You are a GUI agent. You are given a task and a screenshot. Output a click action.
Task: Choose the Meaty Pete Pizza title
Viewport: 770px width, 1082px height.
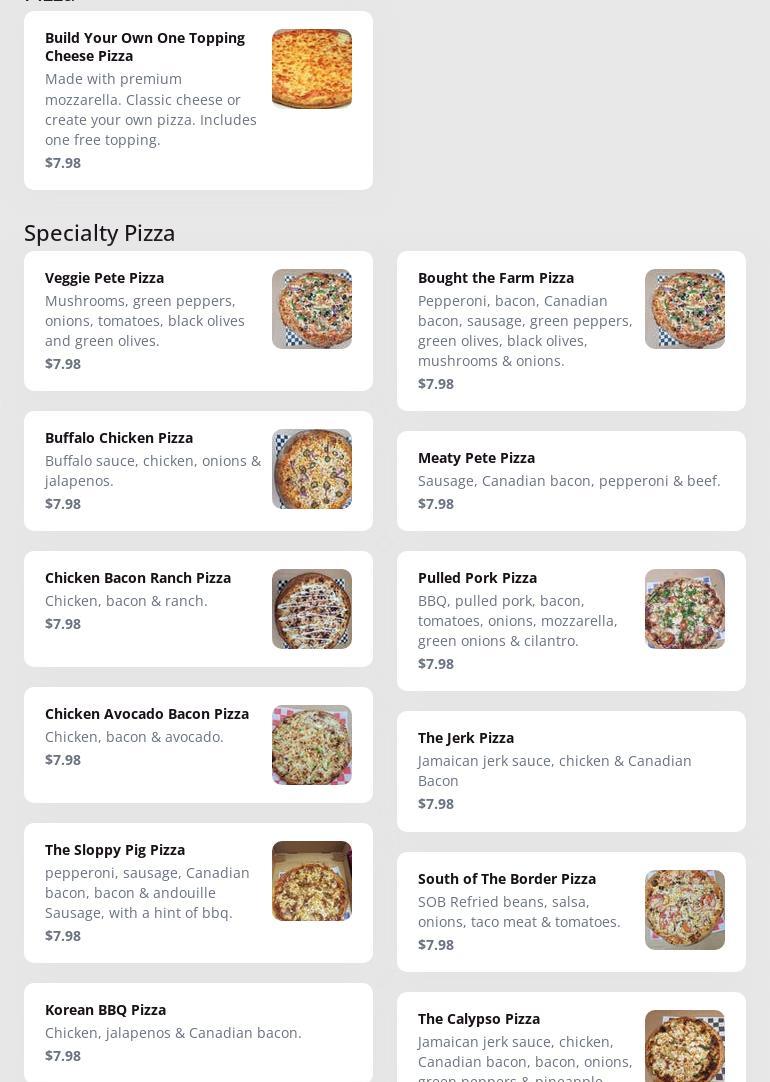tap(476, 458)
